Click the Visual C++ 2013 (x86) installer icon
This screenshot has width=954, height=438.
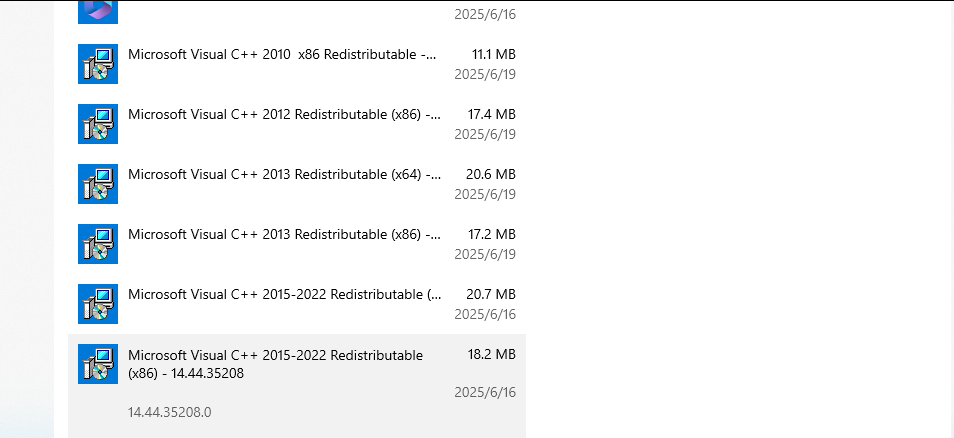point(98,244)
